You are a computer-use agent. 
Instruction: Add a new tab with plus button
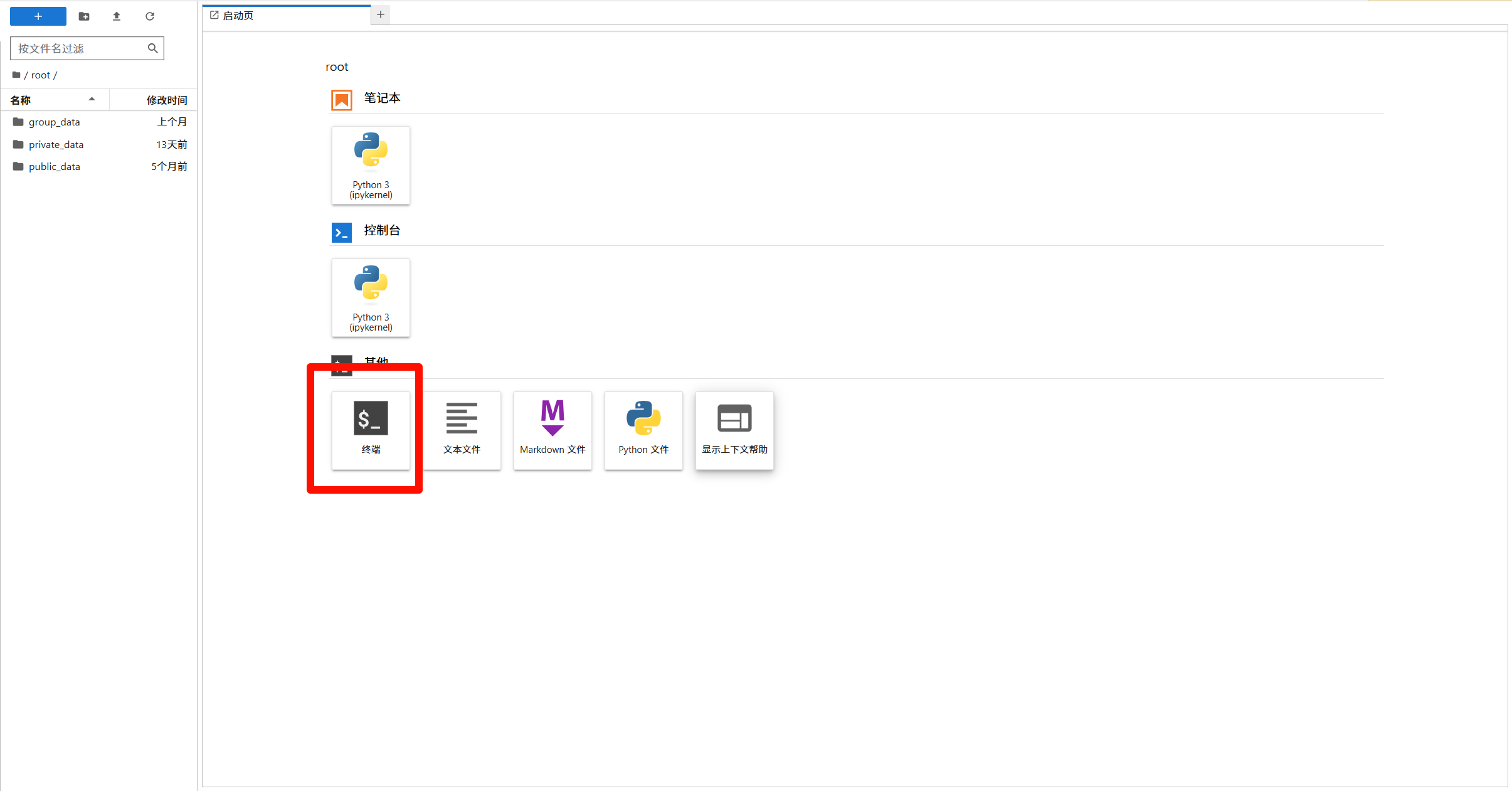point(380,14)
